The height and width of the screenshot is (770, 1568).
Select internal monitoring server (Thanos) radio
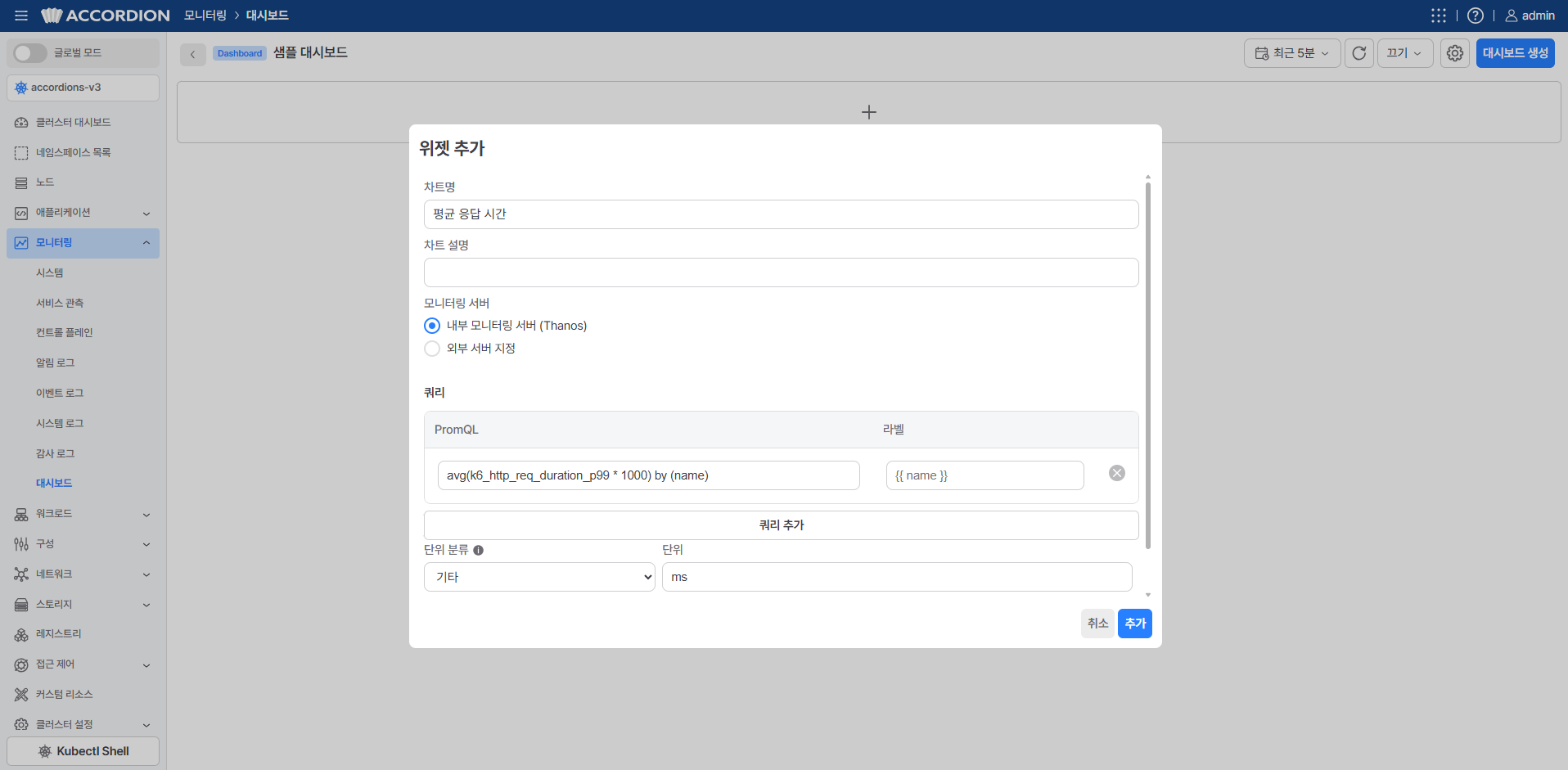tap(432, 326)
